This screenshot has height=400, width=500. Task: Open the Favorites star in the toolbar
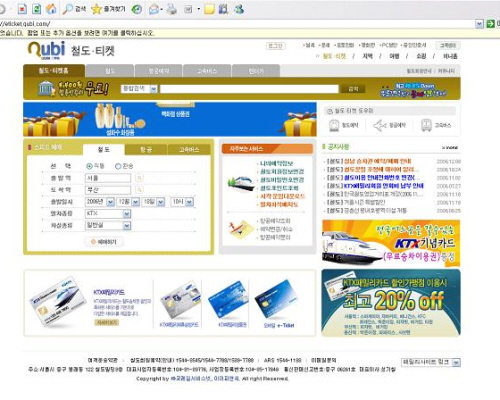96,9
